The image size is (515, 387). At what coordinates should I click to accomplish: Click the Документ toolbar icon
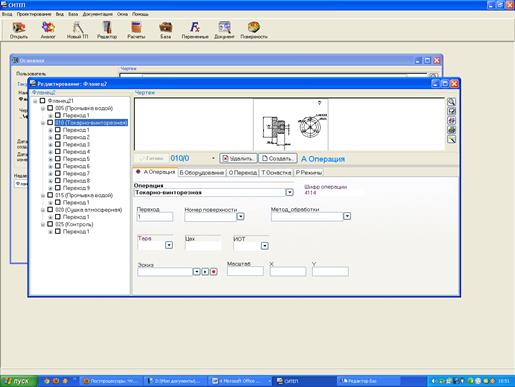(224, 30)
